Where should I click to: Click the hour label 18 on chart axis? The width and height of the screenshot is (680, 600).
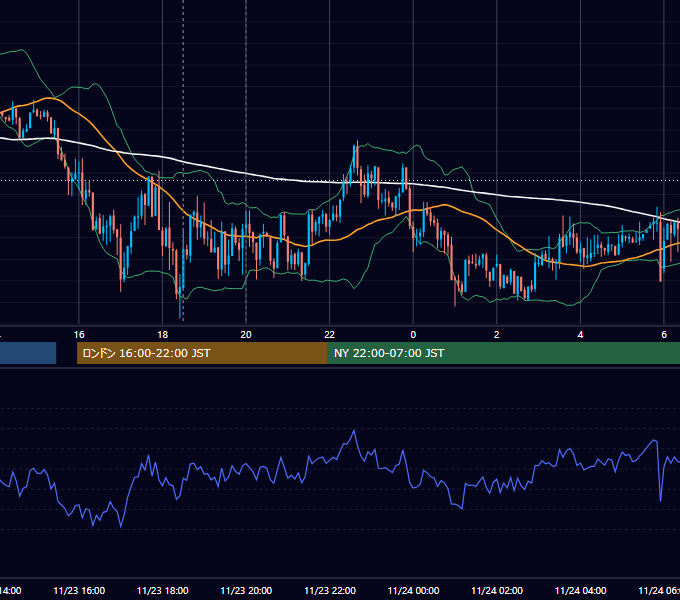pos(162,335)
